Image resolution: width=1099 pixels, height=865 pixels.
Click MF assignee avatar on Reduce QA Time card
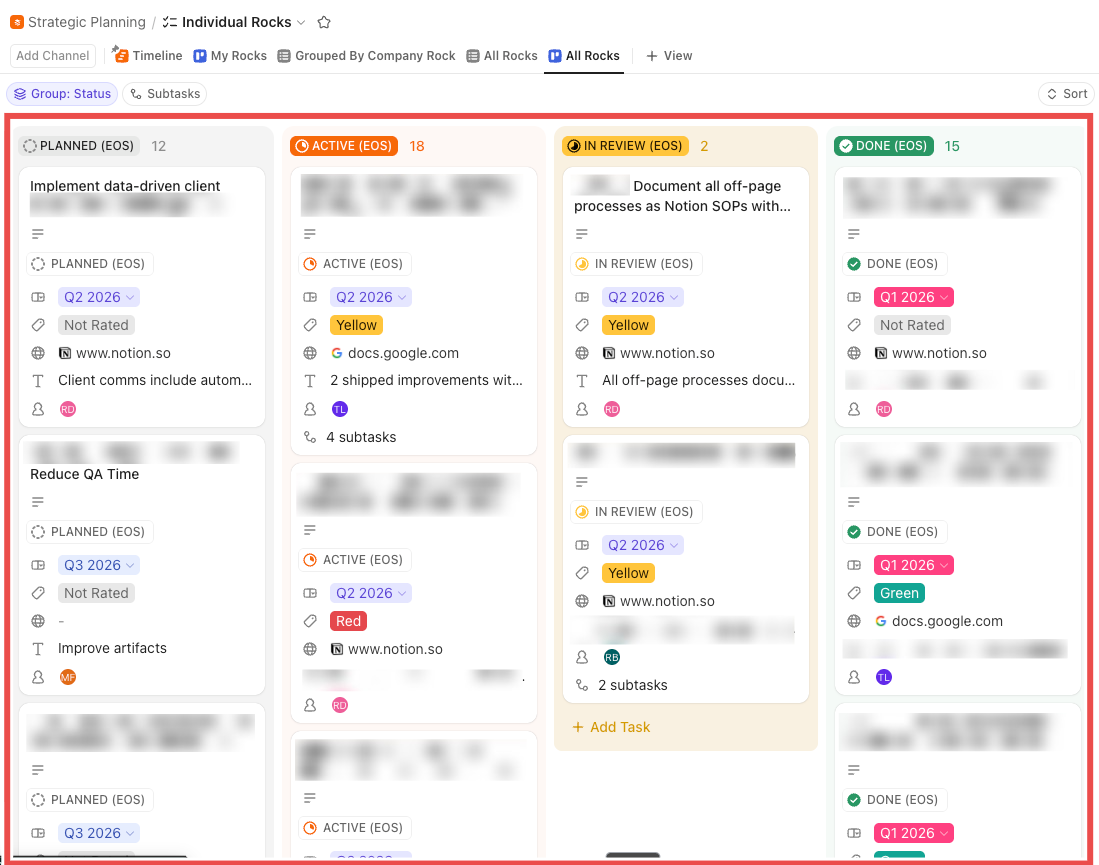coord(68,677)
